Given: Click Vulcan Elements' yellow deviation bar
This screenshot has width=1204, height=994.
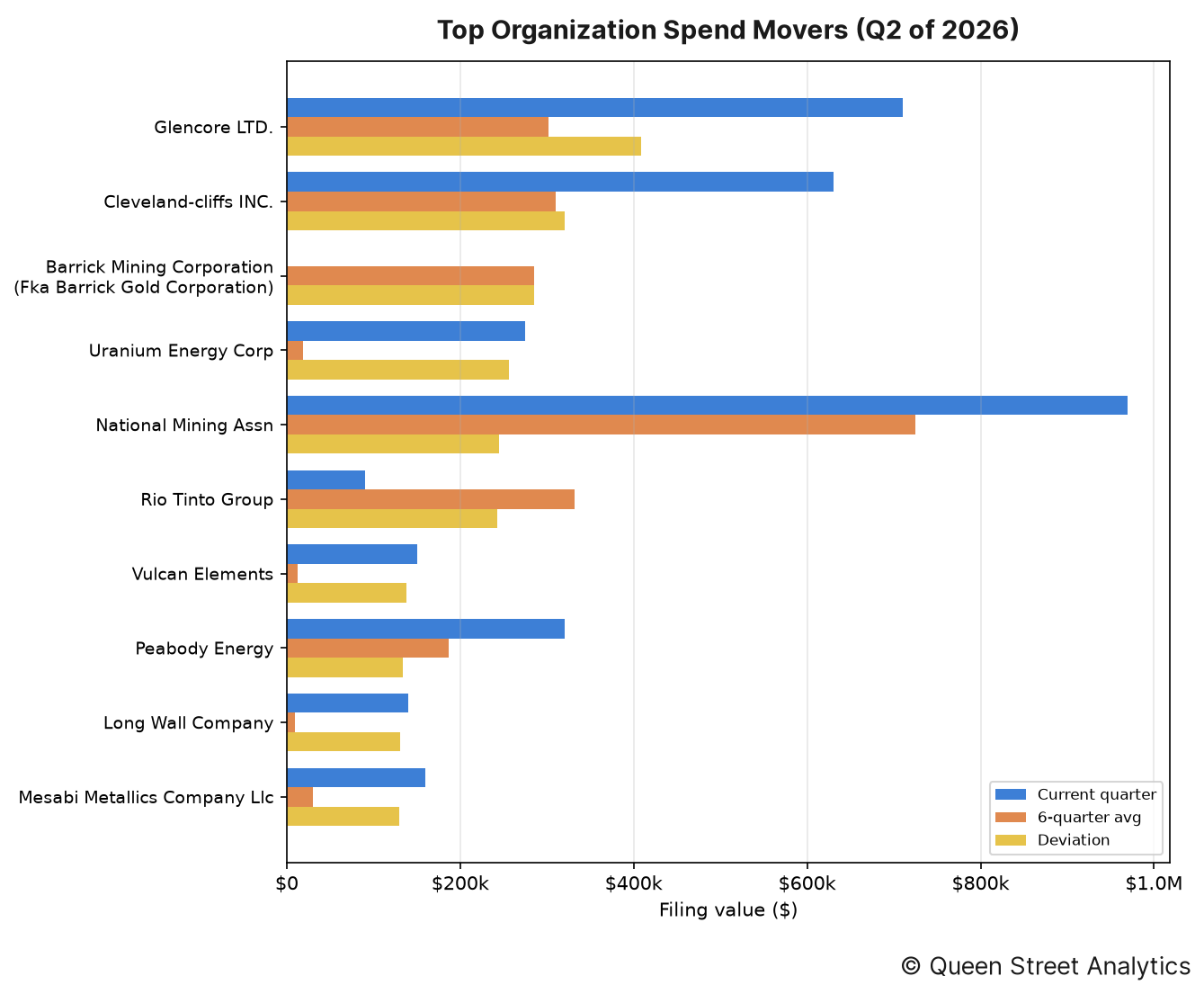Looking at the screenshot, I should [347, 593].
